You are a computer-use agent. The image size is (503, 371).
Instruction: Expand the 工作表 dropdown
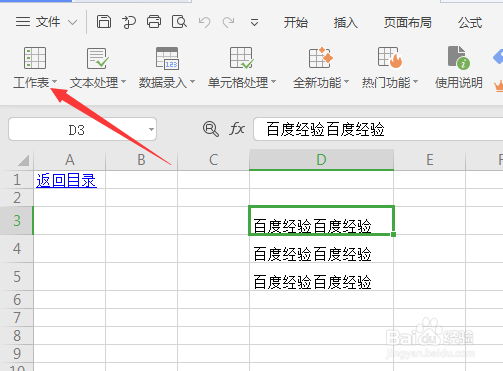pos(54,81)
